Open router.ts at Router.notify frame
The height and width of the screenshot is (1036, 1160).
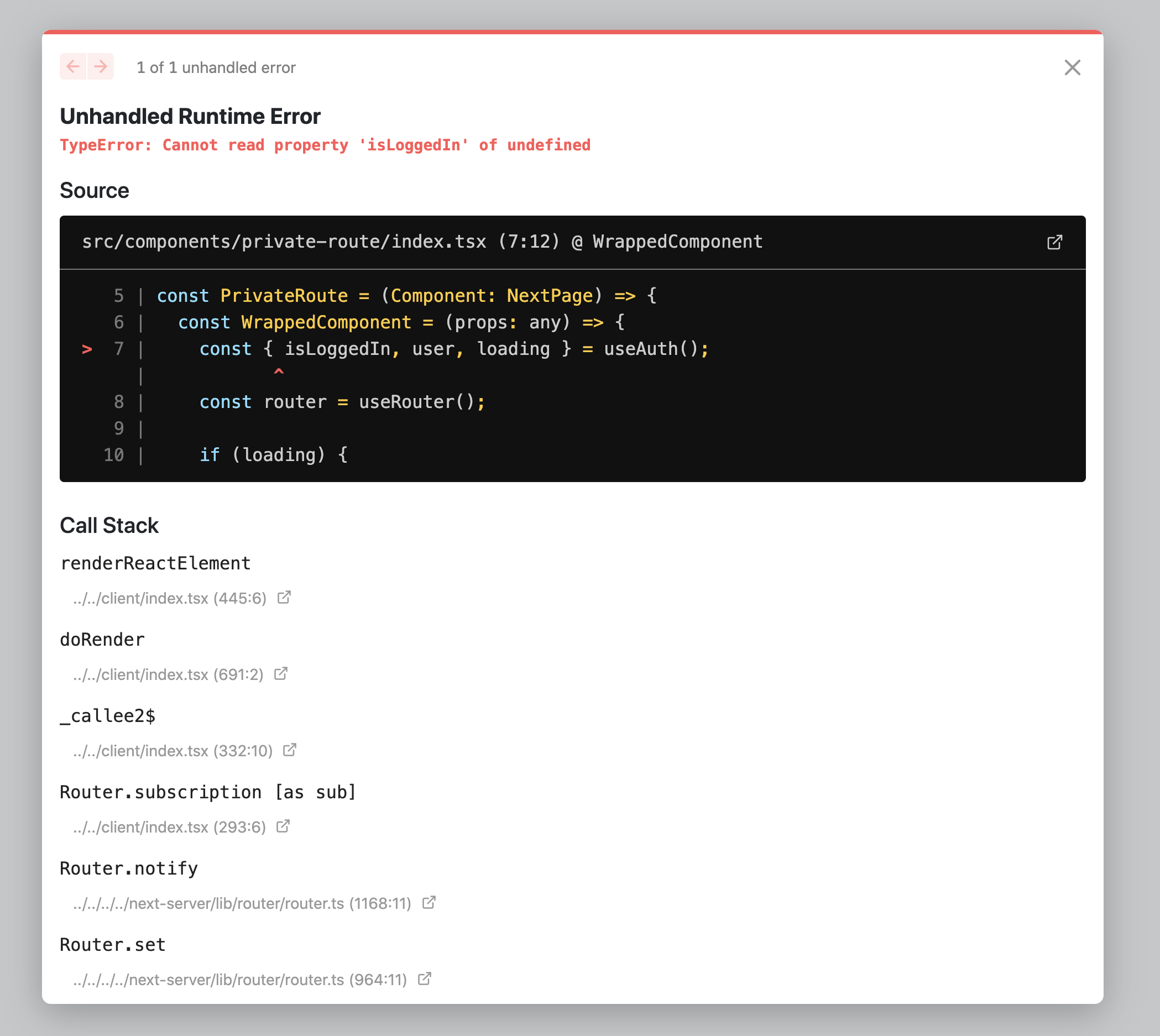(428, 903)
